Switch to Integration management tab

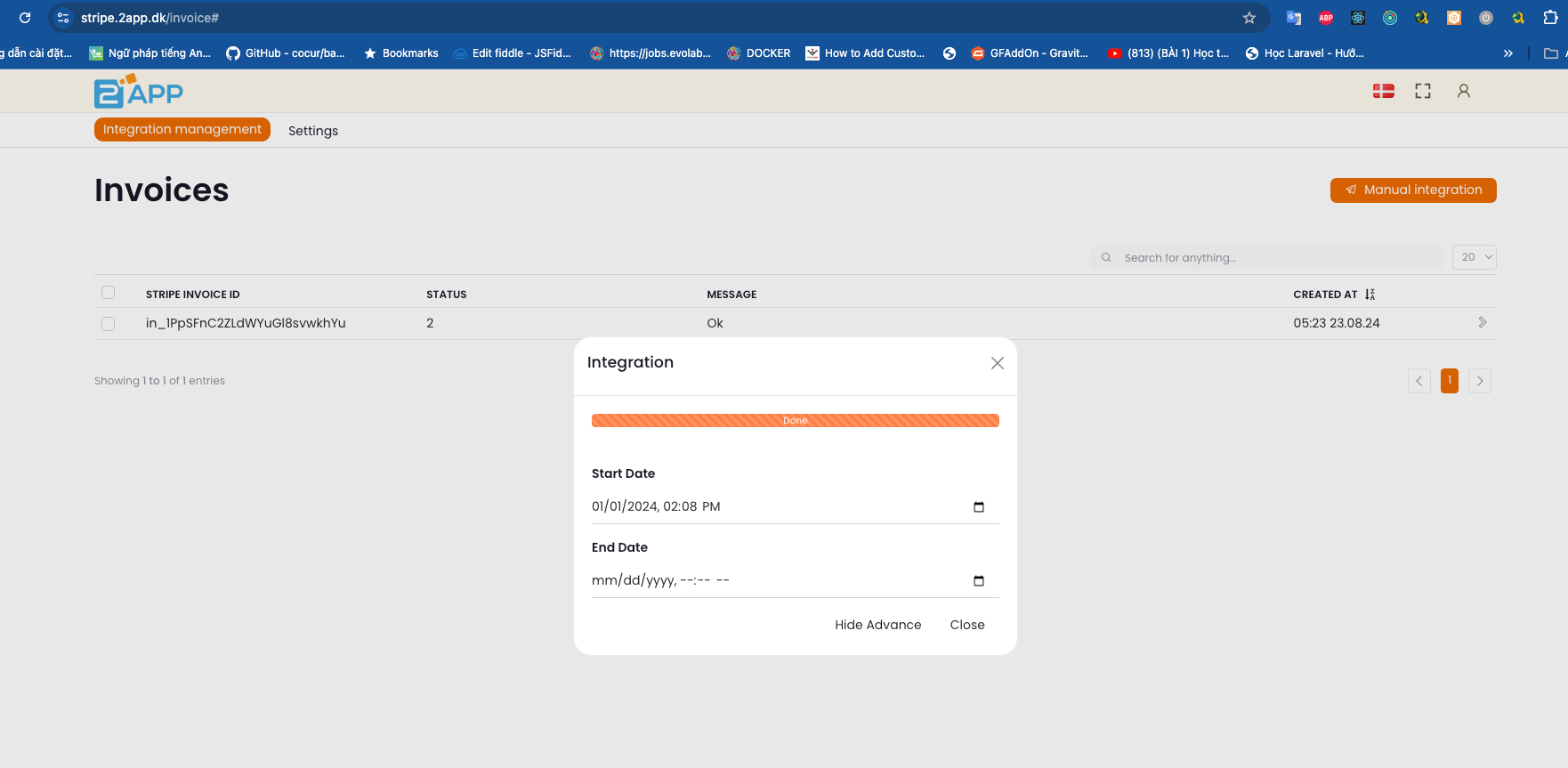182,130
